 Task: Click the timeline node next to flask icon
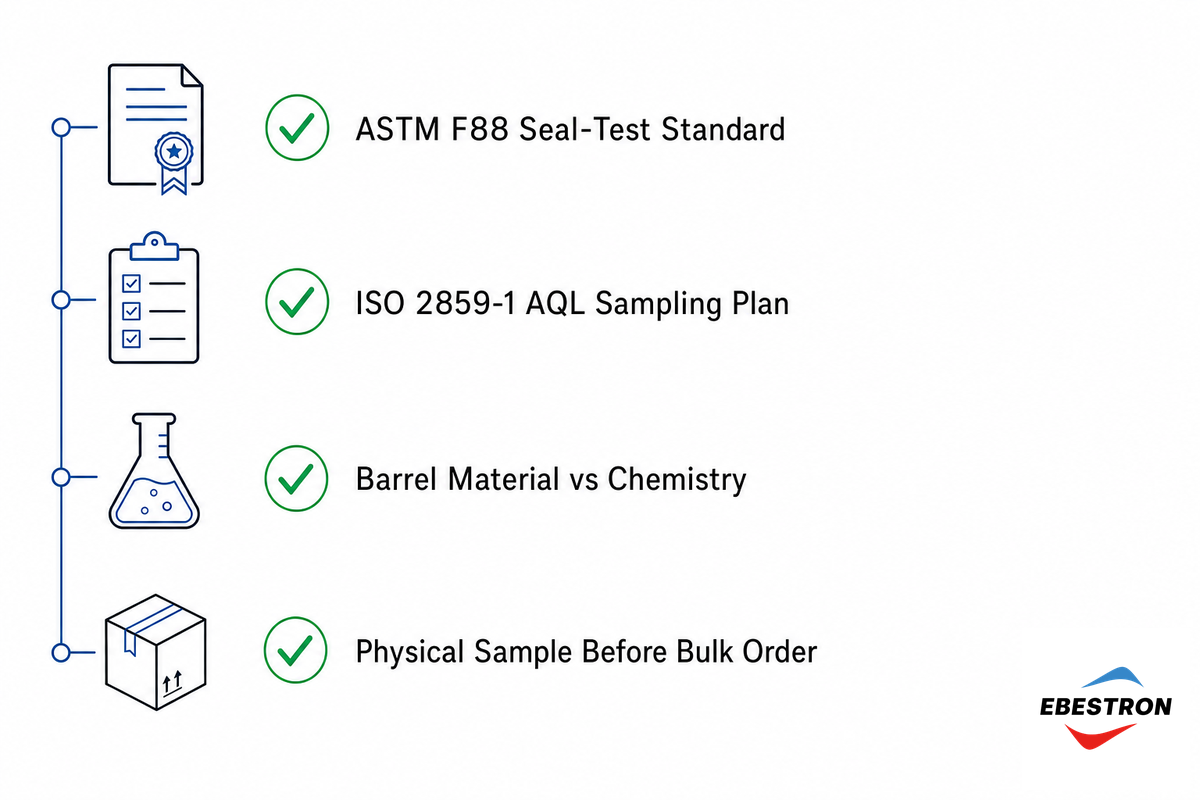coord(60,477)
